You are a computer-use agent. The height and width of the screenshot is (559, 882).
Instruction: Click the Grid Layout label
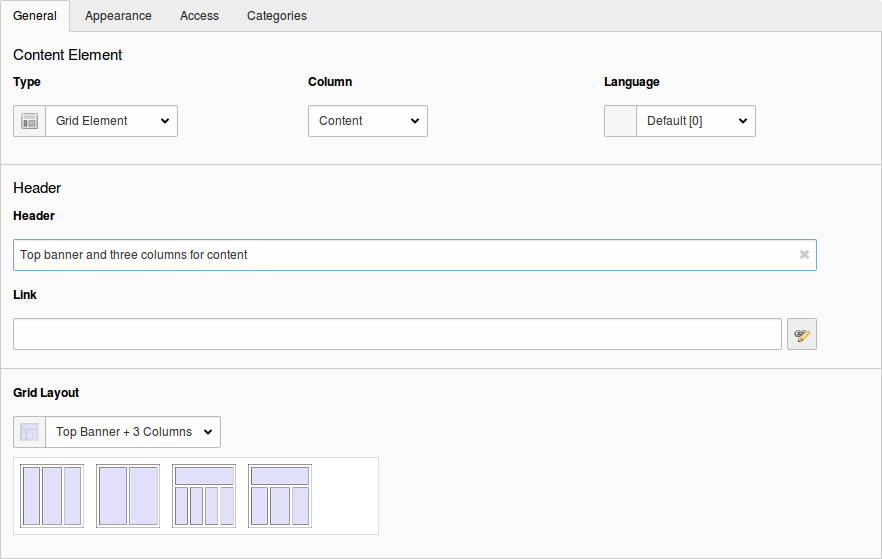point(46,393)
